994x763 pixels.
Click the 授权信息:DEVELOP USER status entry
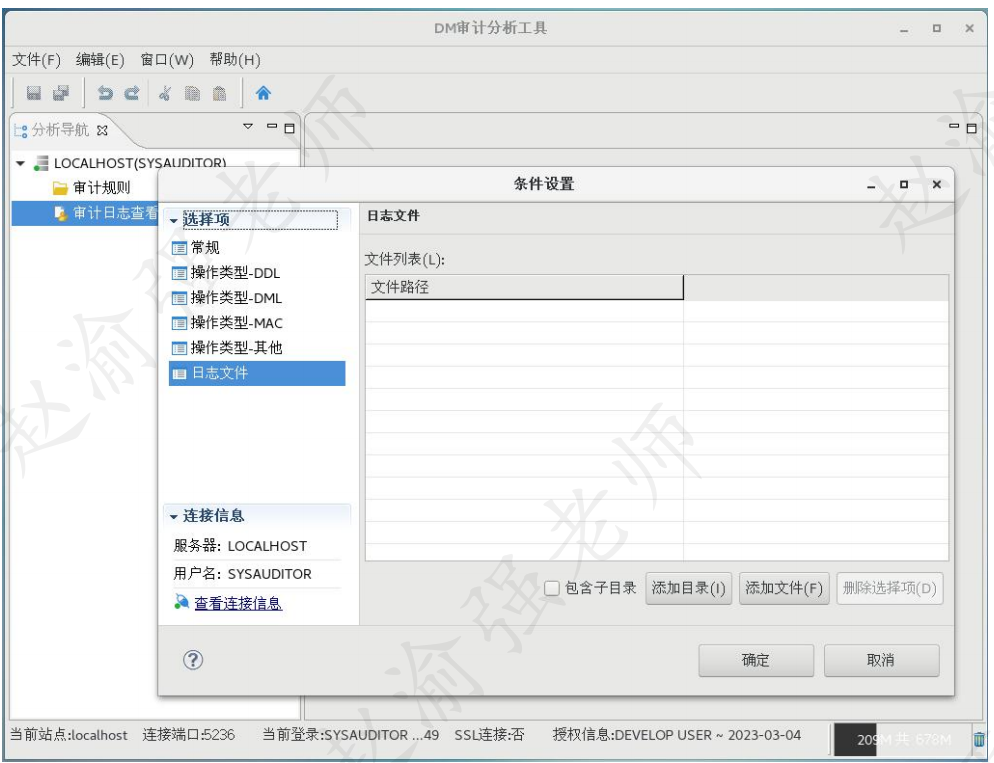676,735
